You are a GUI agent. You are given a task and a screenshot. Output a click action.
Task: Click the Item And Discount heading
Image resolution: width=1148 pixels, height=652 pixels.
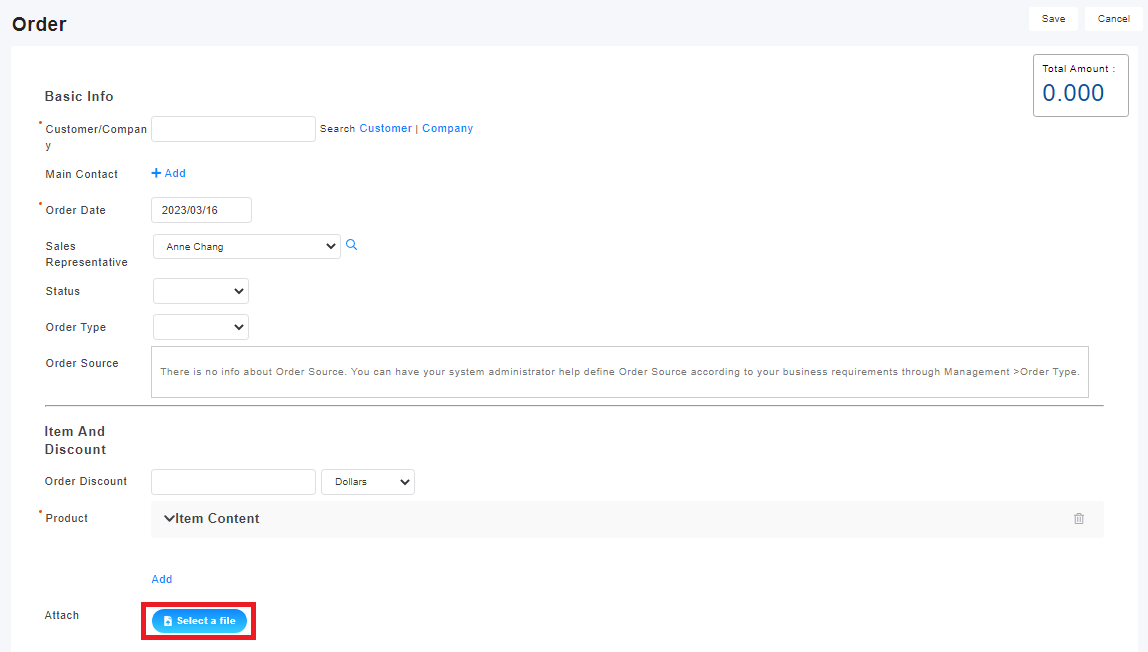(x=75, y=441)
